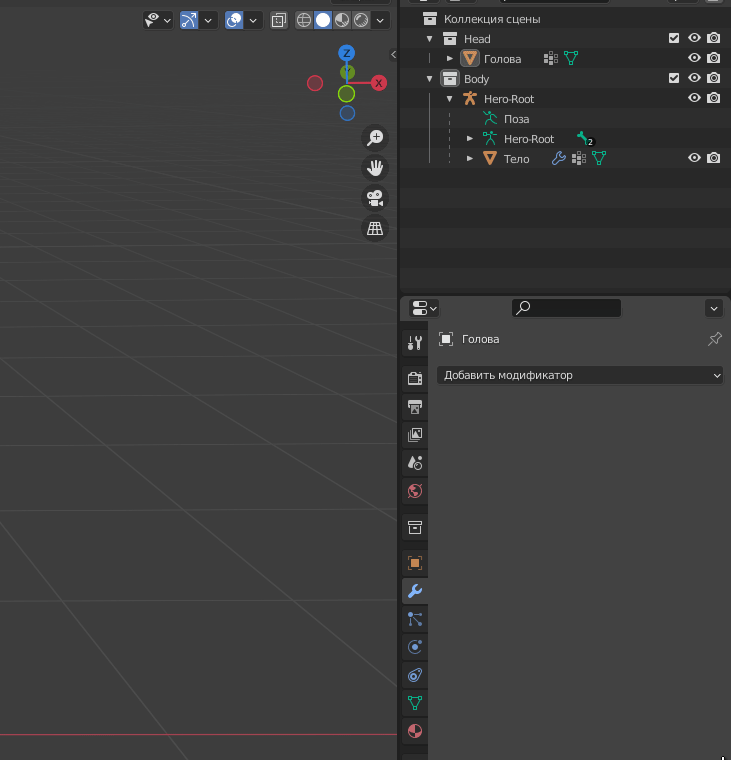Select the pan view hand icon
Screen dimensions: 731x760
click(375, 168)
